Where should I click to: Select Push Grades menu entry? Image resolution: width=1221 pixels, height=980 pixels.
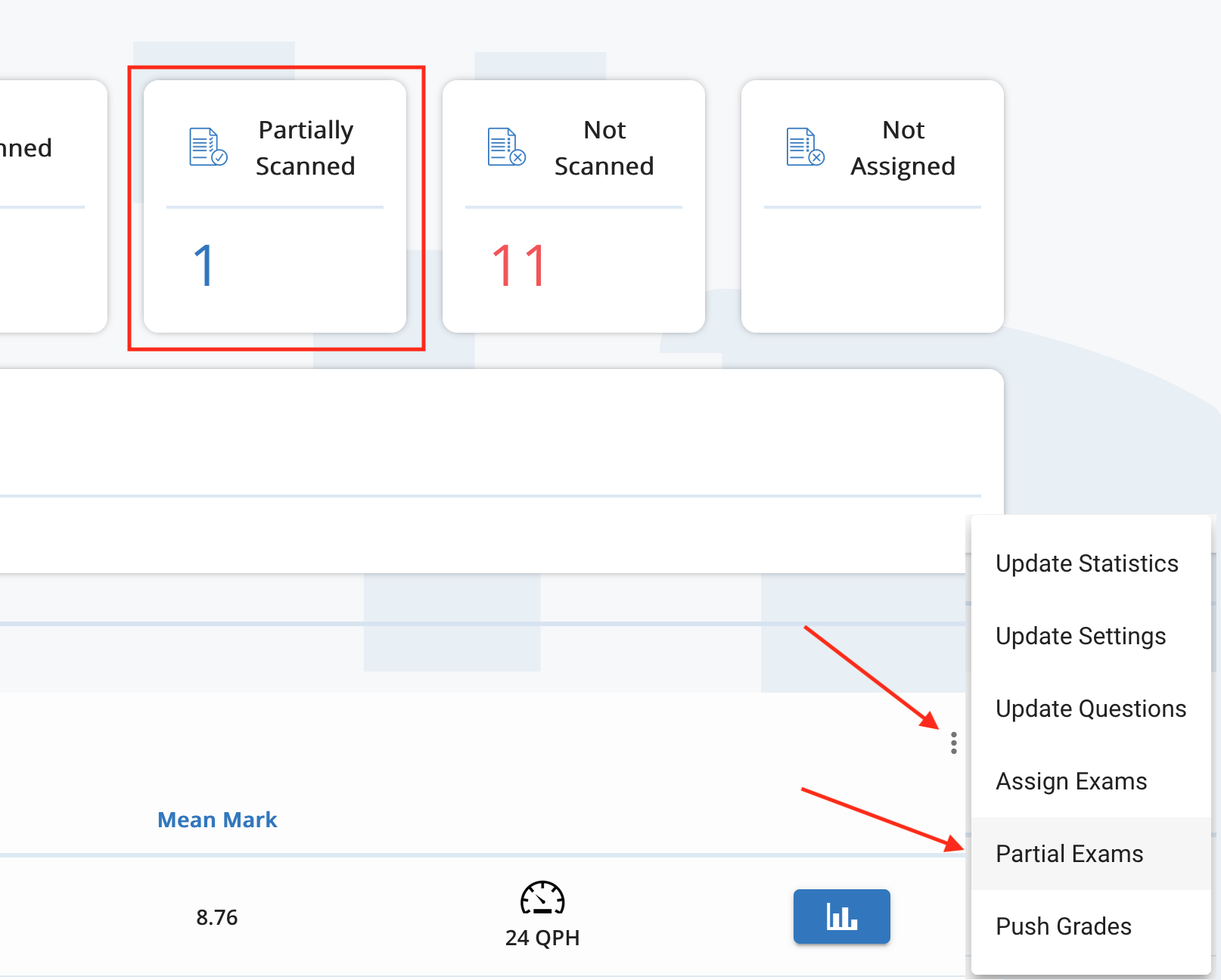1090,926
